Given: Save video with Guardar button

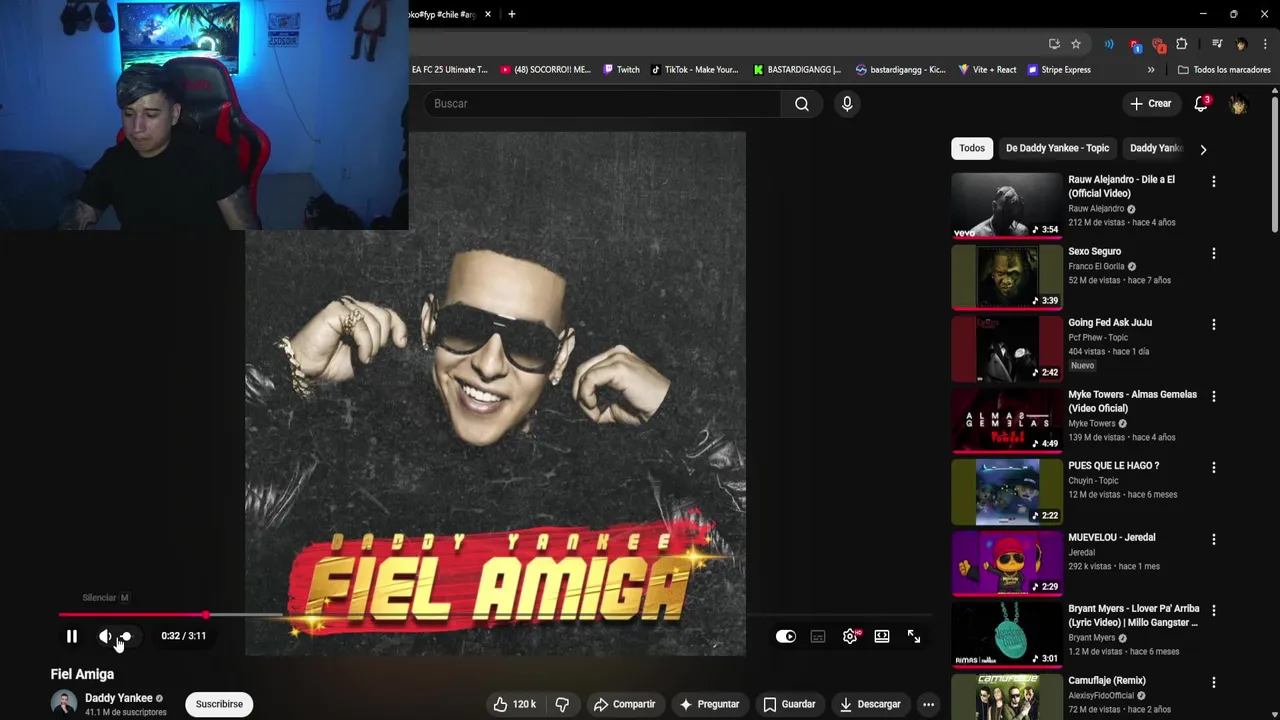Looking at the screenshot, I should (x=789, y=704).
